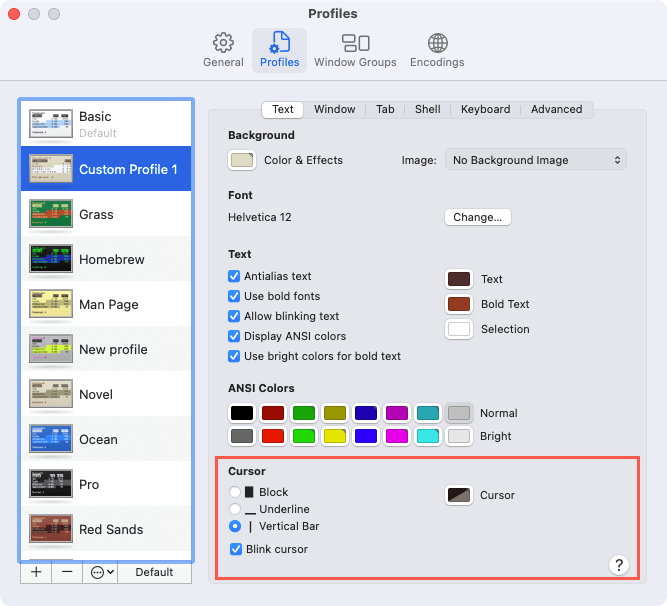Viewport: 667px width, 606px height.
Task: Open the Cursor color swatch
Action: tap(459, 495)
